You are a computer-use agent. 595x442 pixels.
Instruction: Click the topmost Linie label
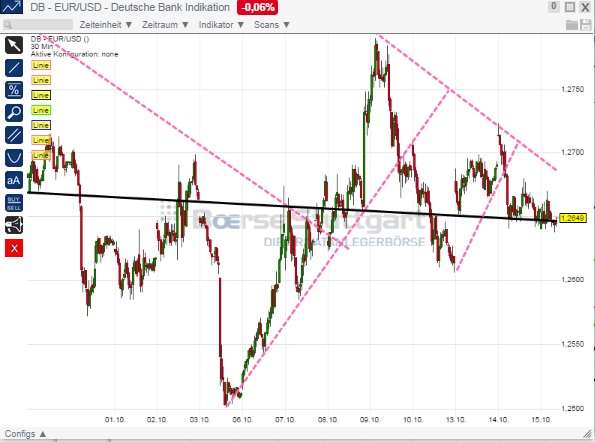tap(41, 65)
